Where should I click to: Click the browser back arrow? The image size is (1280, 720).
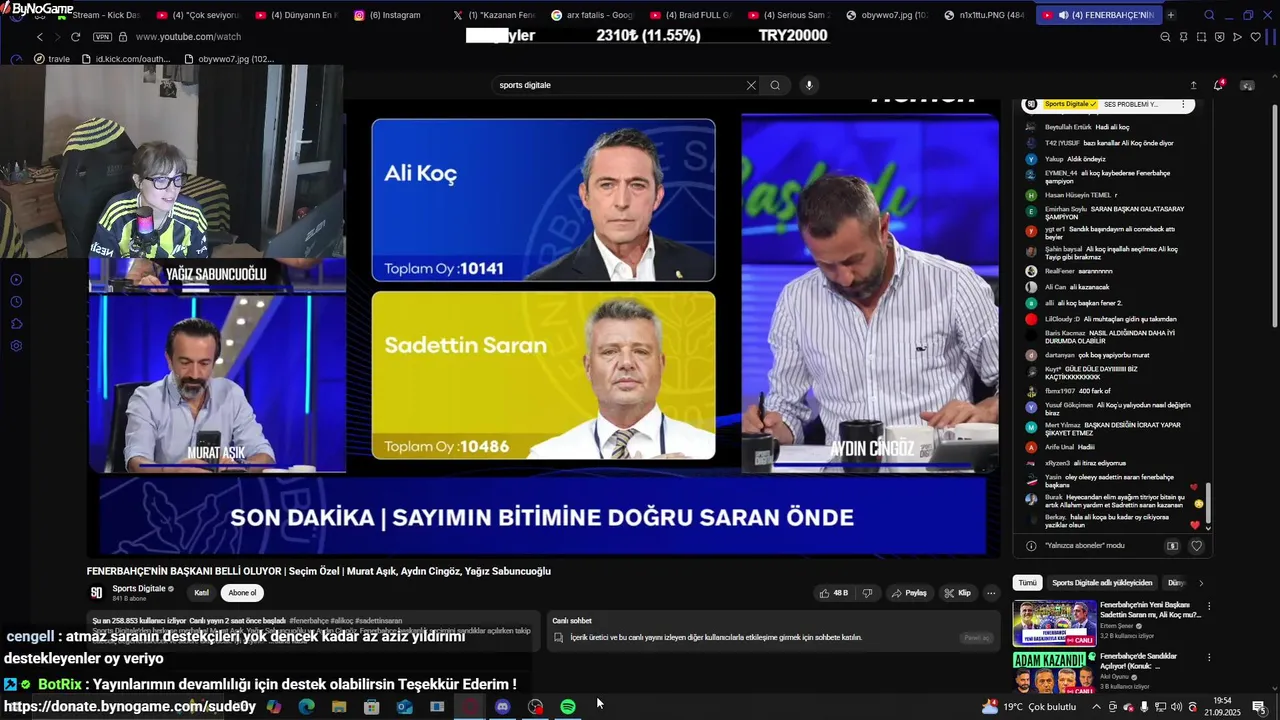pyautogui.click(x=40, y=37)
